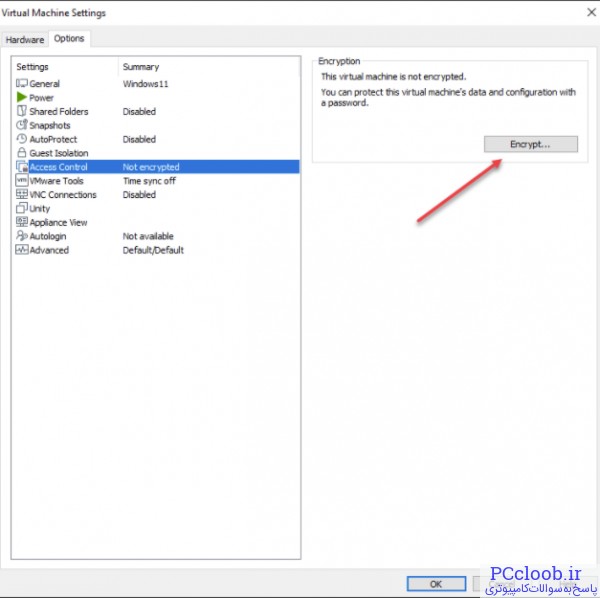Click the Not encrypted summary value
The width and height of the screenshot is (600, 598).
[151, 167]
